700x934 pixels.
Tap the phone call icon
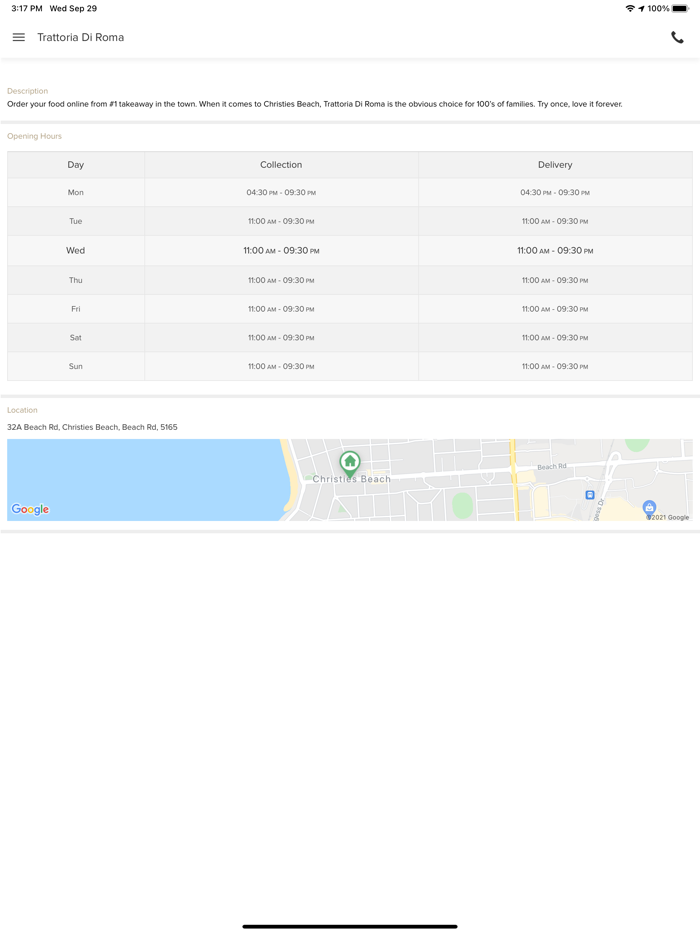click(x=677, y=37)
